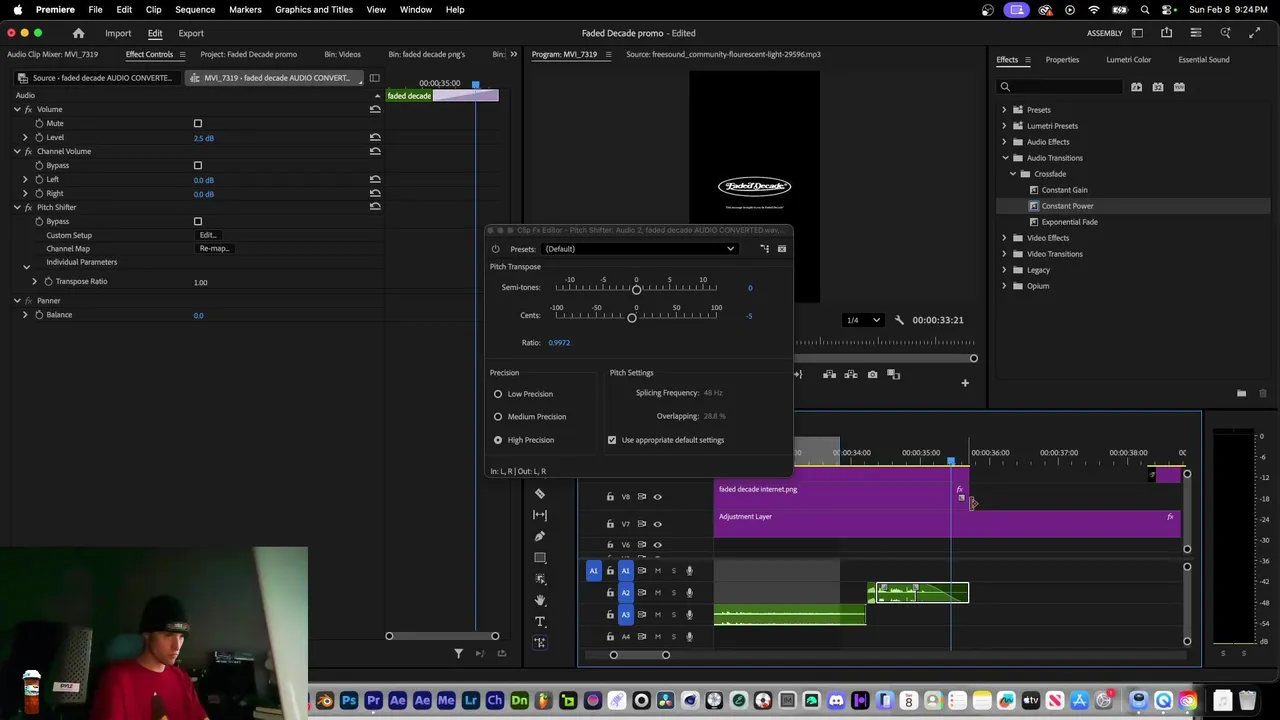Open Photoshop from the Dock
This screenshot has height=720, width=1280.
[x=349, y=701]
